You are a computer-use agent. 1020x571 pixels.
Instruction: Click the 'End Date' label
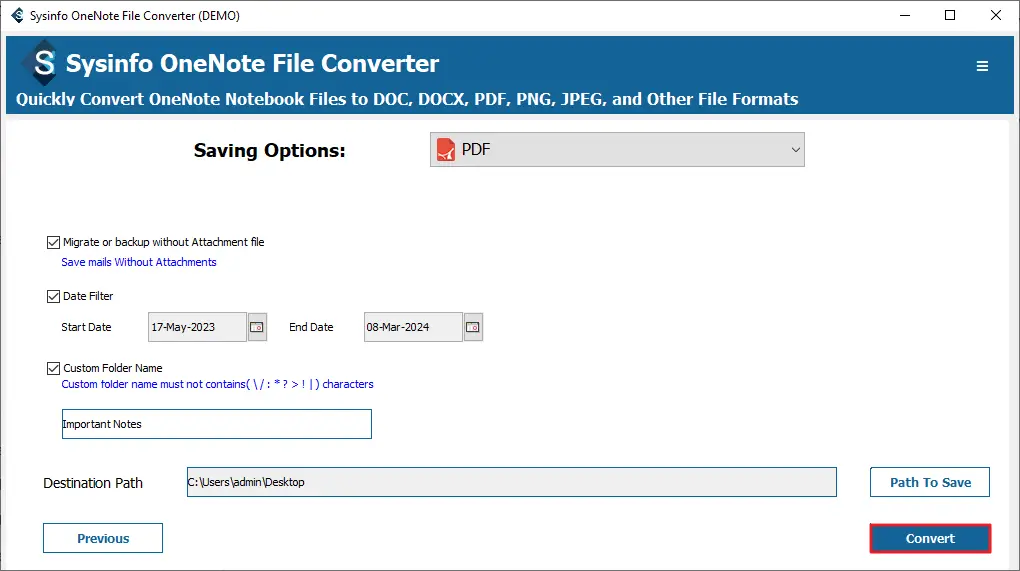point(311,327)
